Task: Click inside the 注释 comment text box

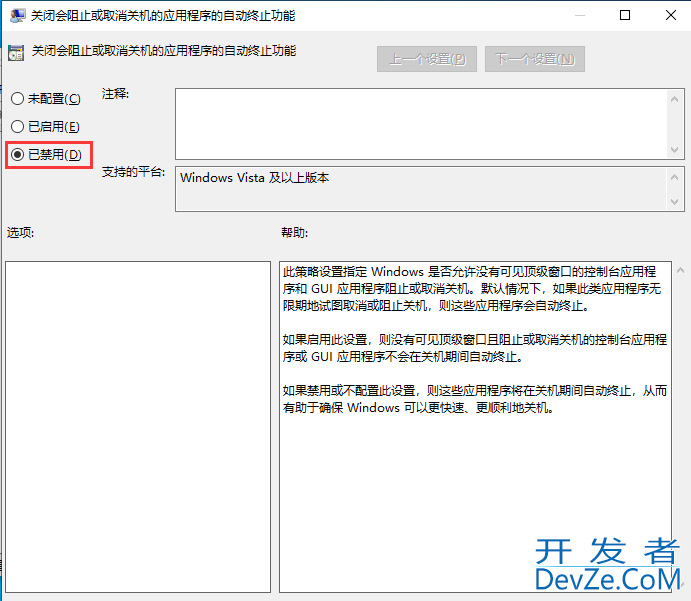Action: click(421, 124)
